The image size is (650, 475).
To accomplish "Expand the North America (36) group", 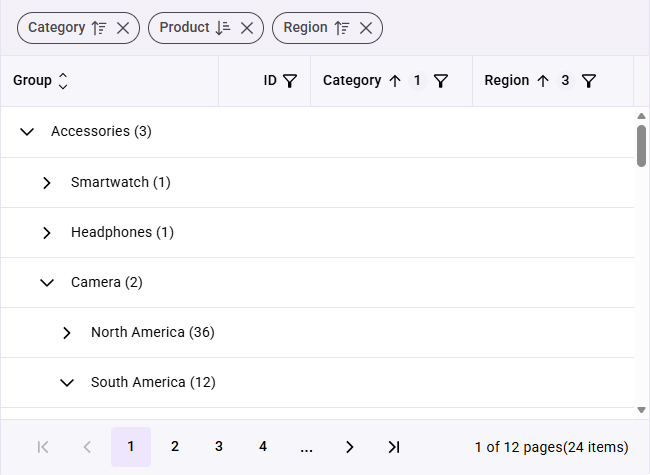I will point(67,333).
